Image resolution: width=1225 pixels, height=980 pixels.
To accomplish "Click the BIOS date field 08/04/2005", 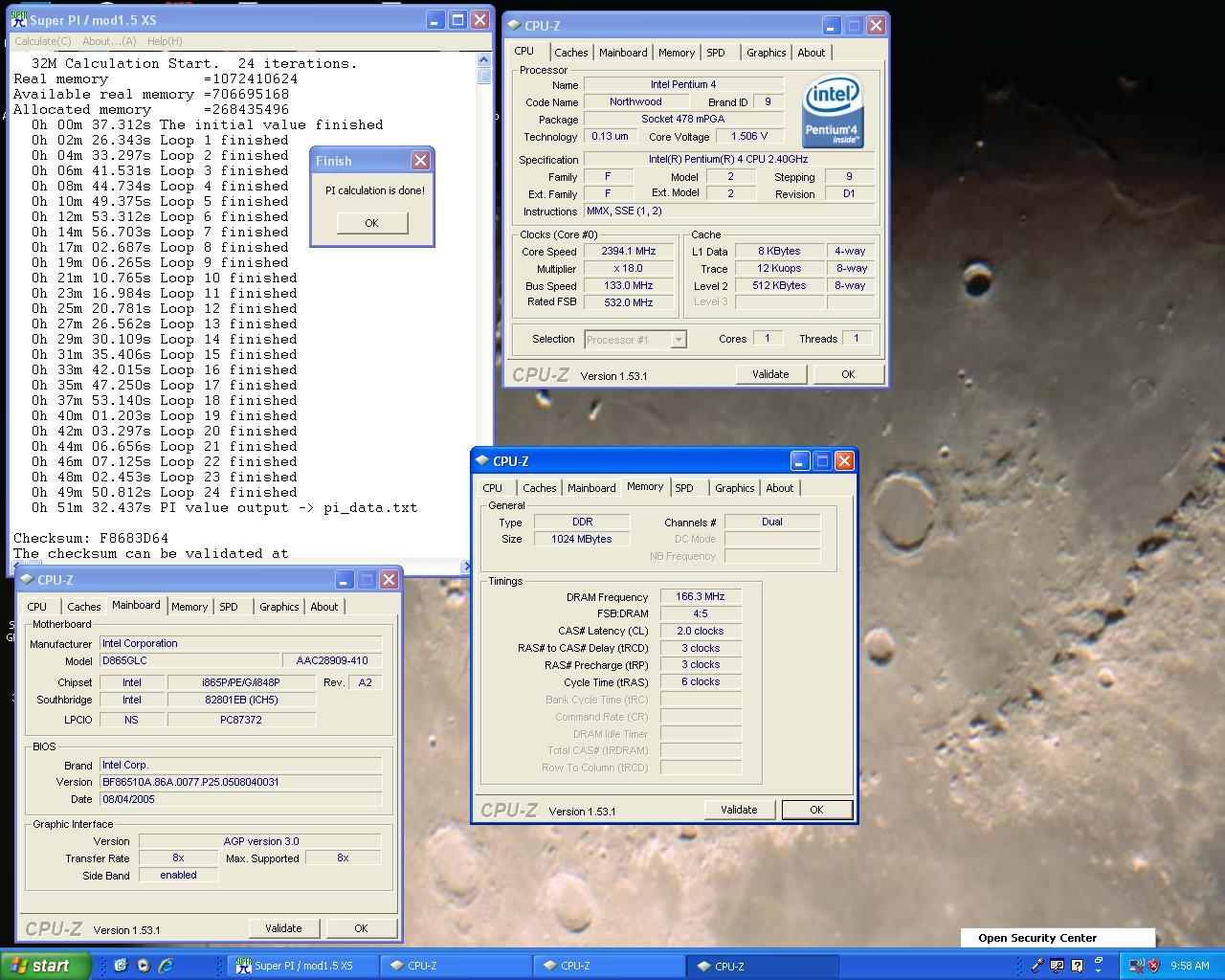I will pos(240,799).
